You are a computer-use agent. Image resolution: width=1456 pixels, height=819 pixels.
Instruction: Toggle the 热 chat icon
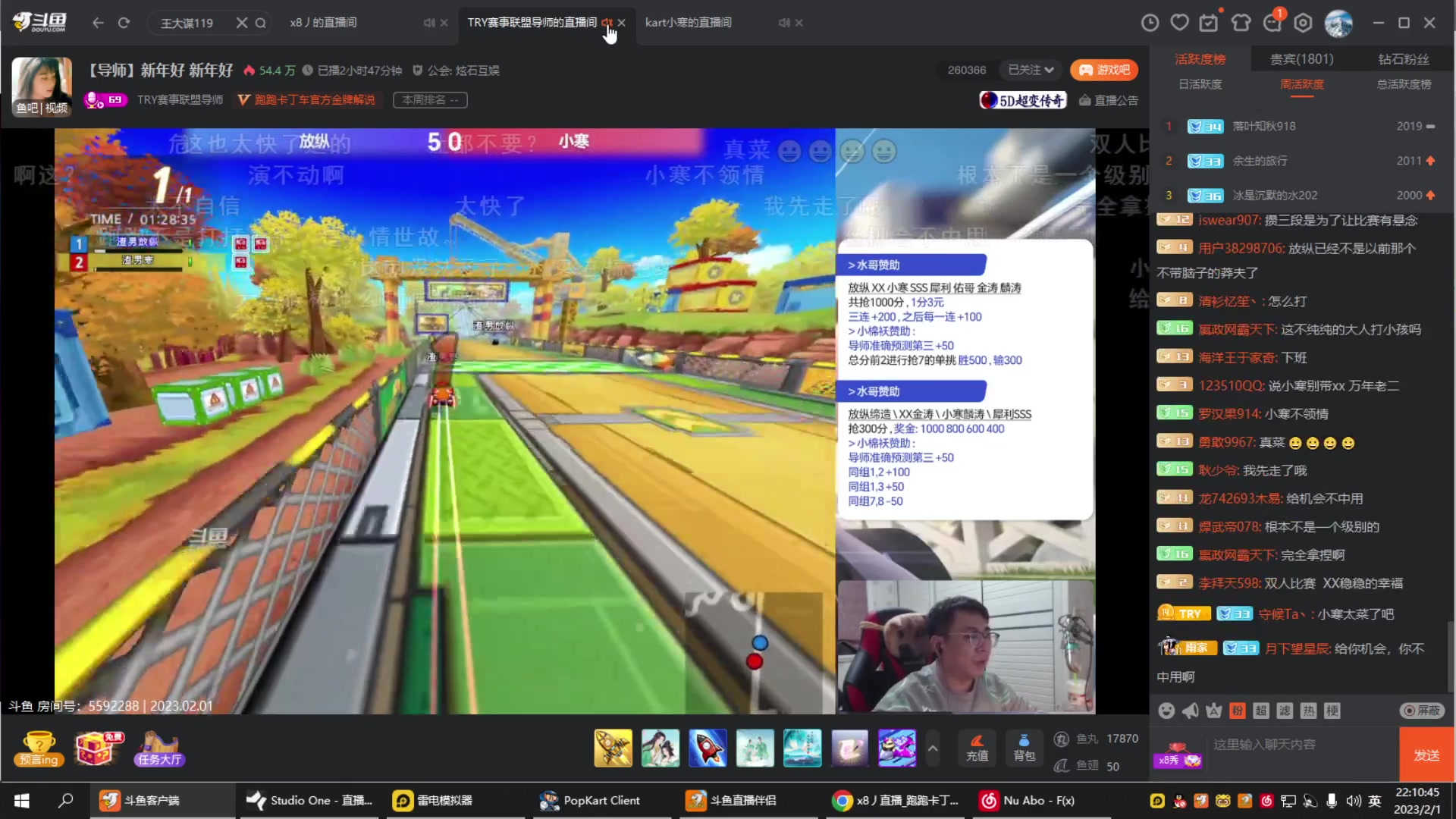[1308, 711]
